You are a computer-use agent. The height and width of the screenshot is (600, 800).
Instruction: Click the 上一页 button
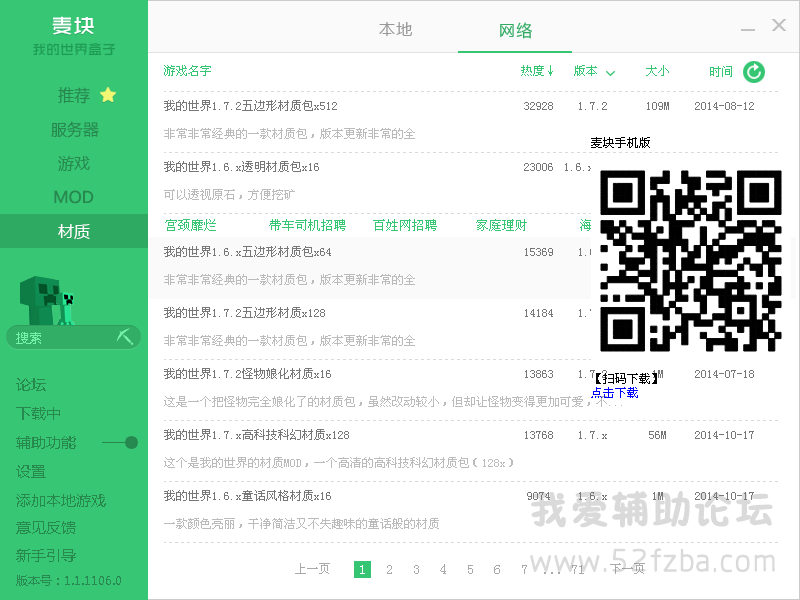pyautogui.click(x=312, y=568)
